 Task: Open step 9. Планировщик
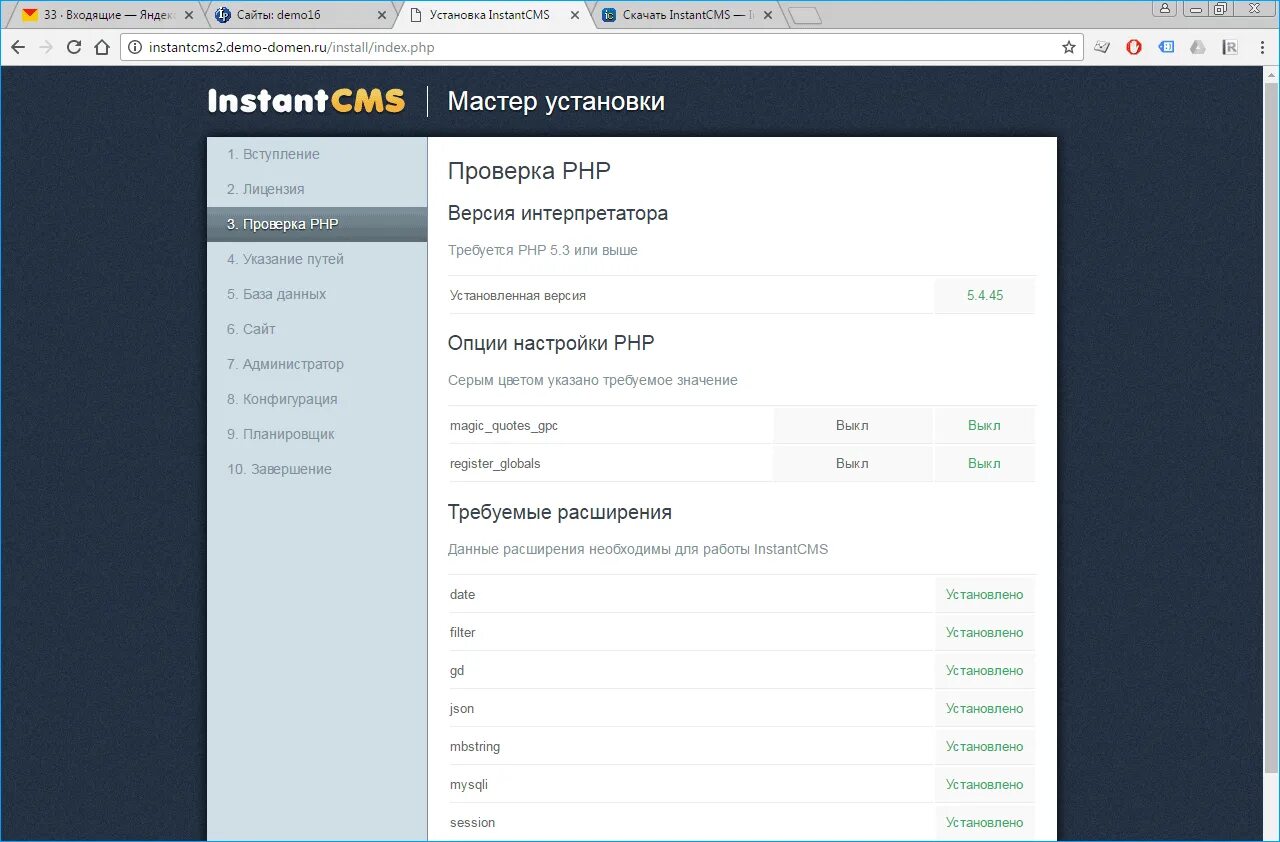point(317,434)
